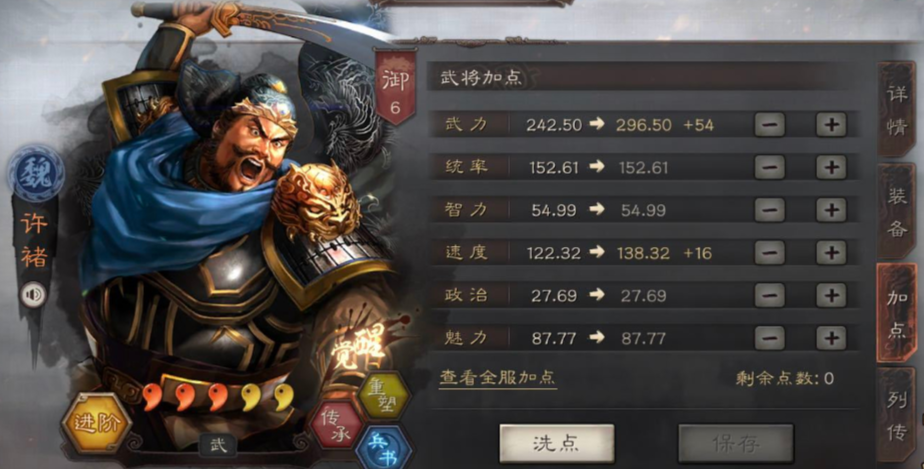Add a point to 智力
This screenshot has height=469, width=924.
point(831,210)
